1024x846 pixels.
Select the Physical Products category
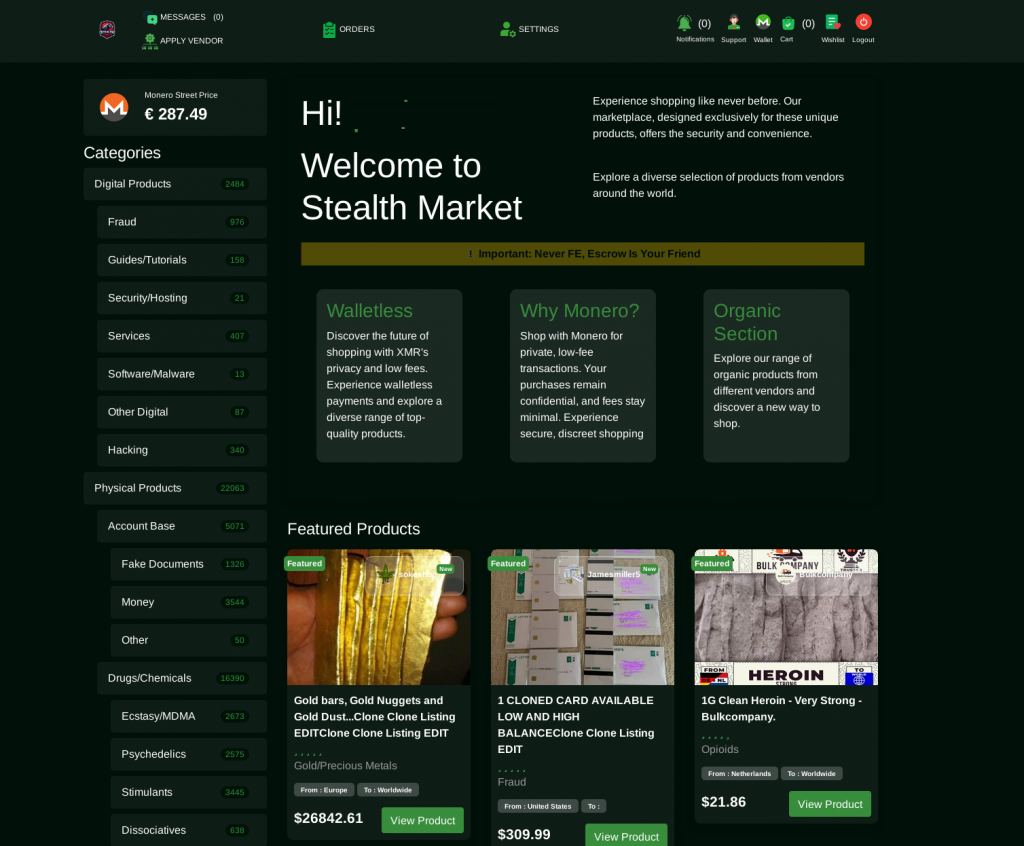(175, 488)
